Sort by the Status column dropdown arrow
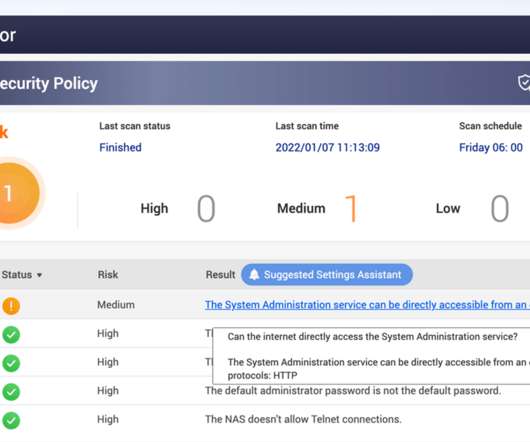530x442 pixels. click(x=40, y=275)
